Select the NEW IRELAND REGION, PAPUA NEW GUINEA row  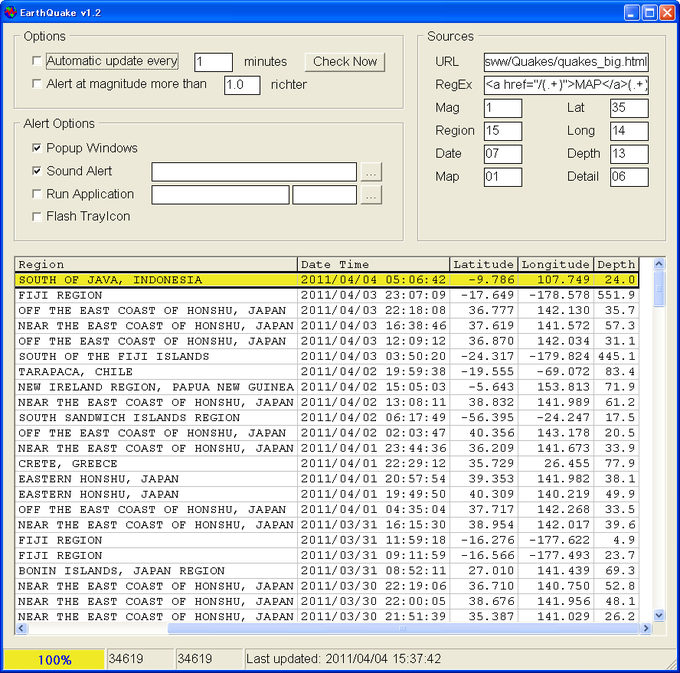point(327,387)
